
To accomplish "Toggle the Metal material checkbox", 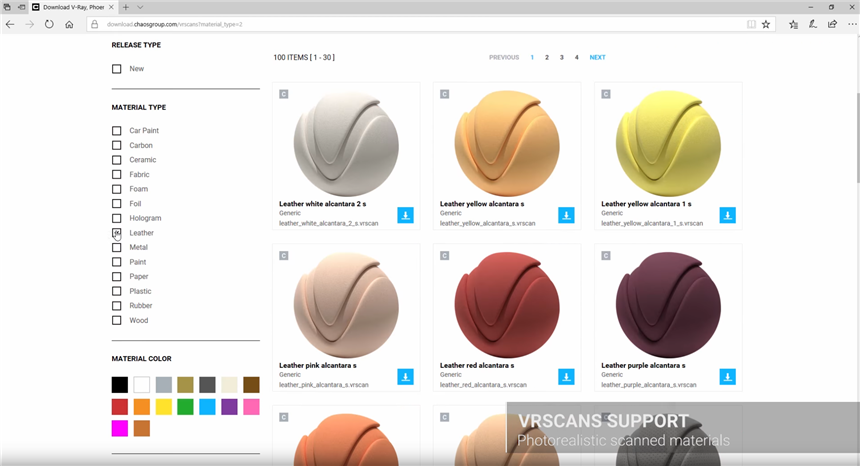I will [117, 248].
